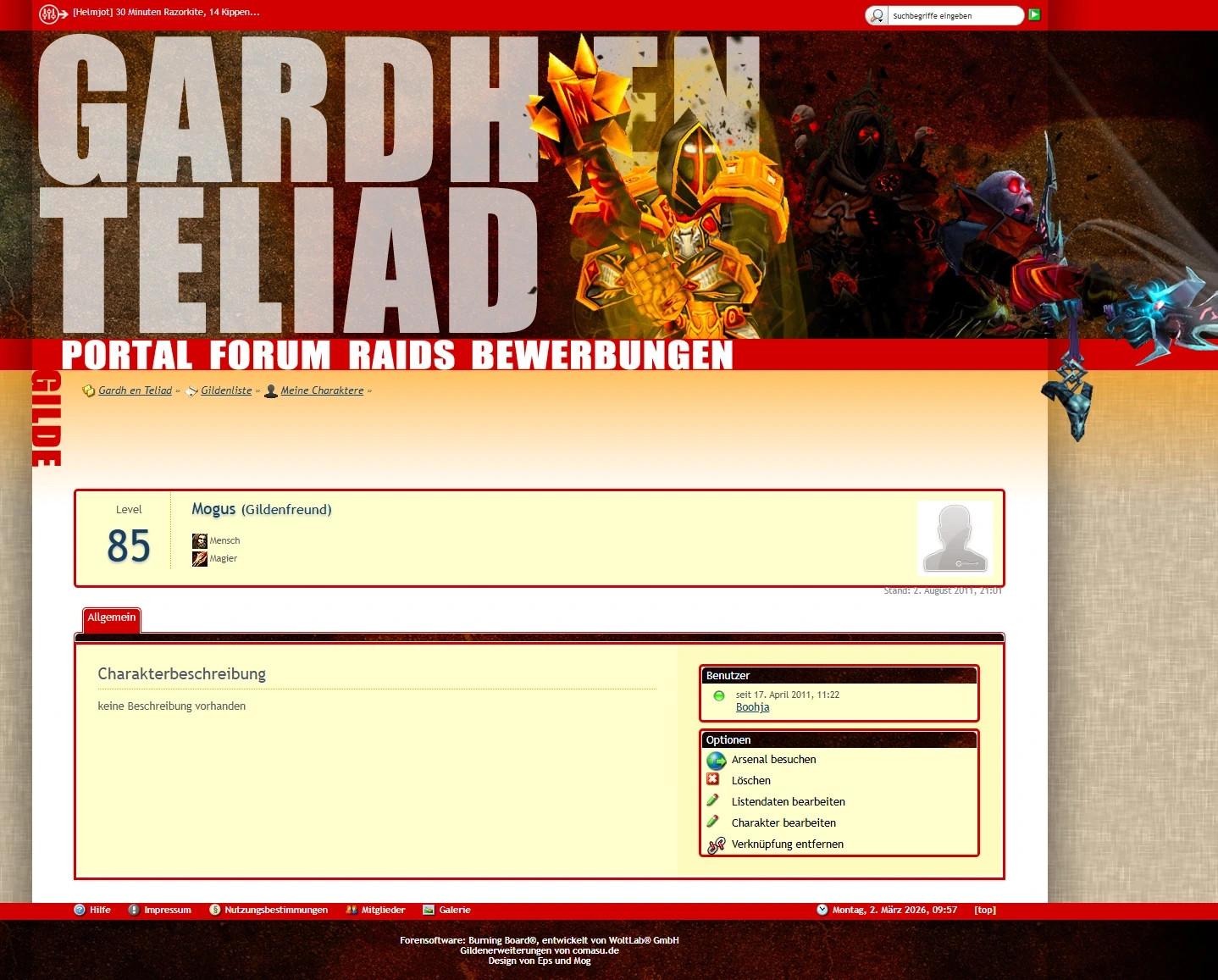
Task: Choose the Löschen option
Action: (x=751, y=781)
